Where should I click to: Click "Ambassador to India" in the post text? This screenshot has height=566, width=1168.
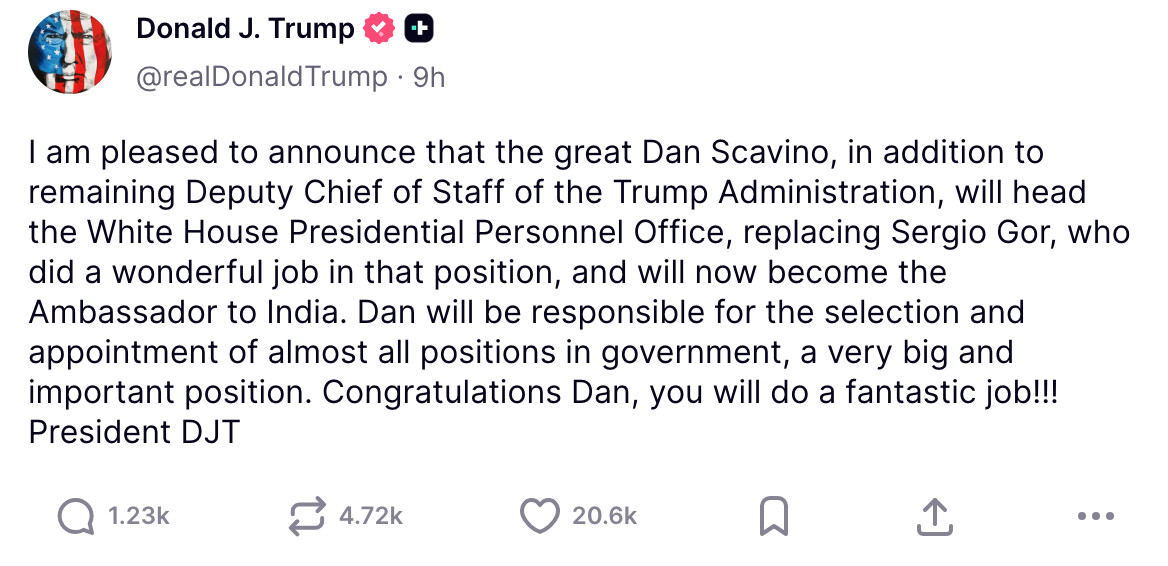point(184,312)
